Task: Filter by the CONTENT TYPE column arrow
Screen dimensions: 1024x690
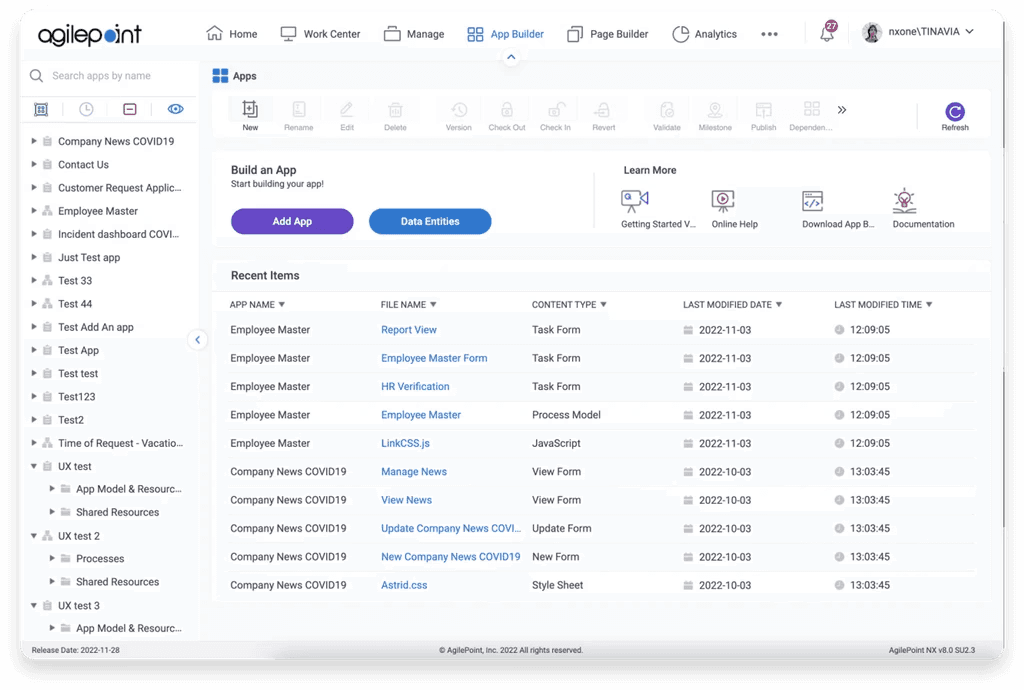Action: pyautogui.click(x=603, y=304)
